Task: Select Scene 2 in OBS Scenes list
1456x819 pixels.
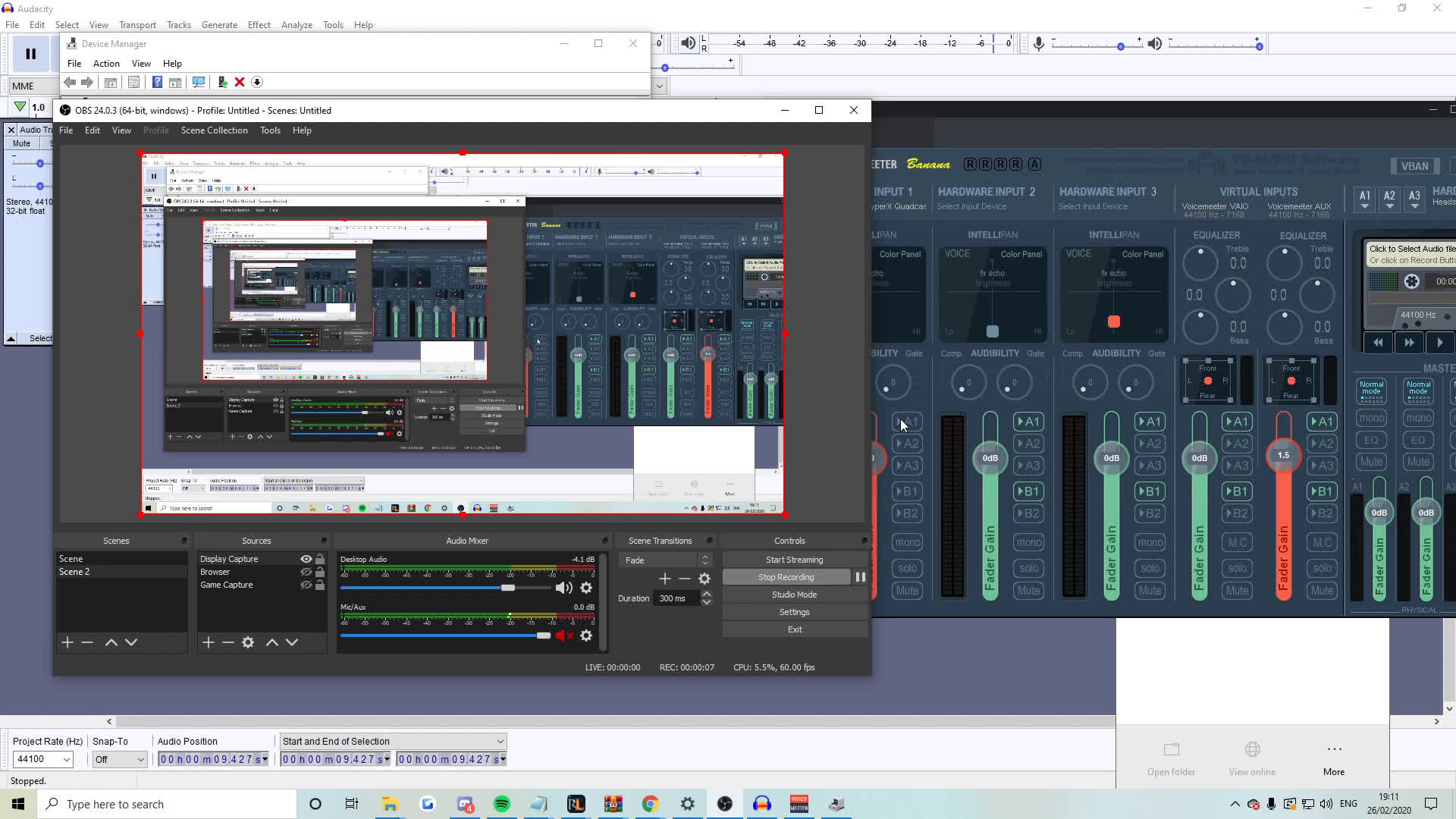Action: point(121,572)
